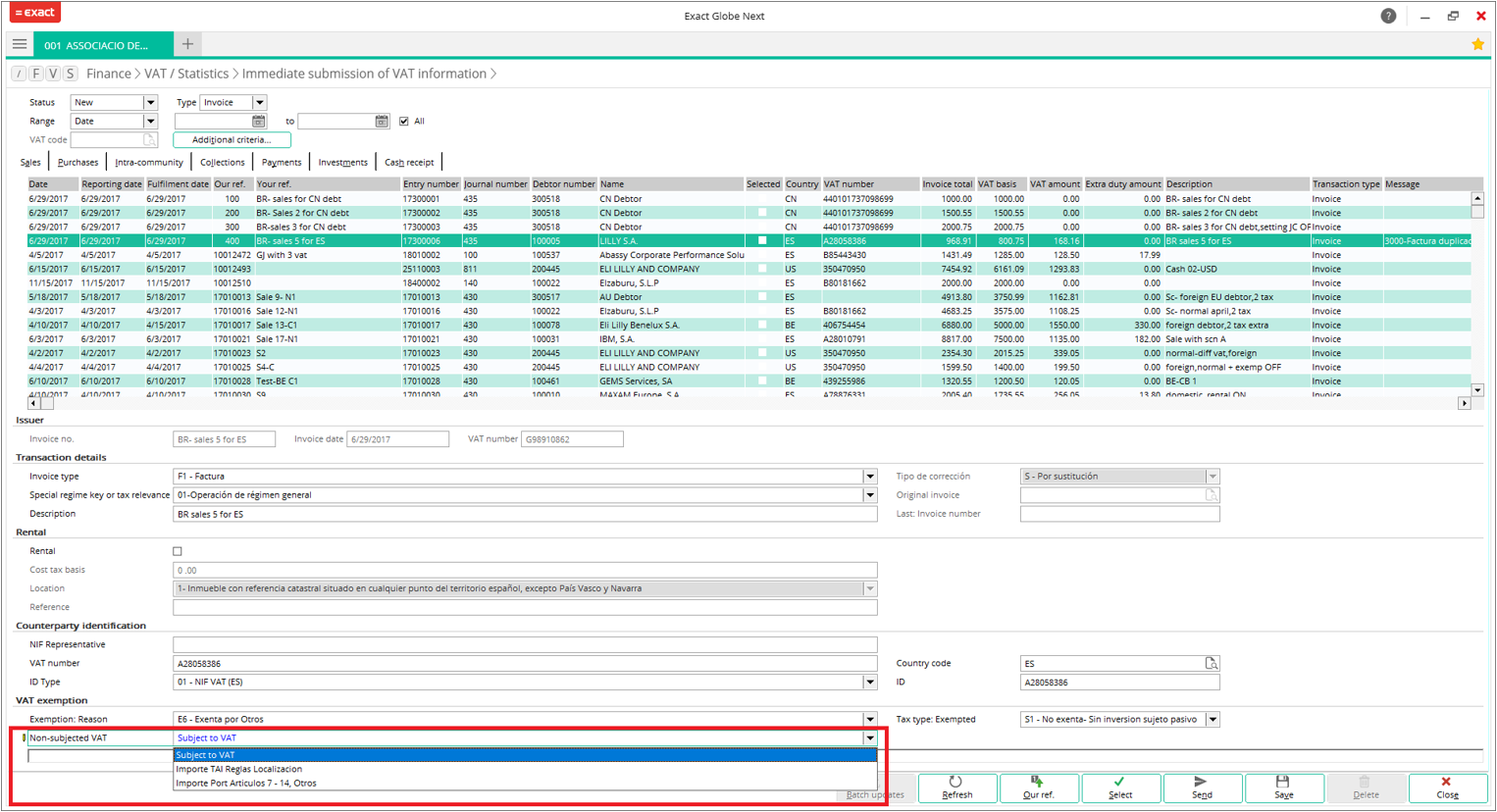Click the Description input field
This screenshot has width=1497, height=812.
525,514
